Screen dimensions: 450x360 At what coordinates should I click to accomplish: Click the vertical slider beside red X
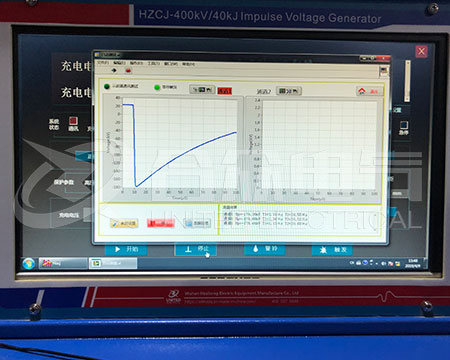(407, 81)
